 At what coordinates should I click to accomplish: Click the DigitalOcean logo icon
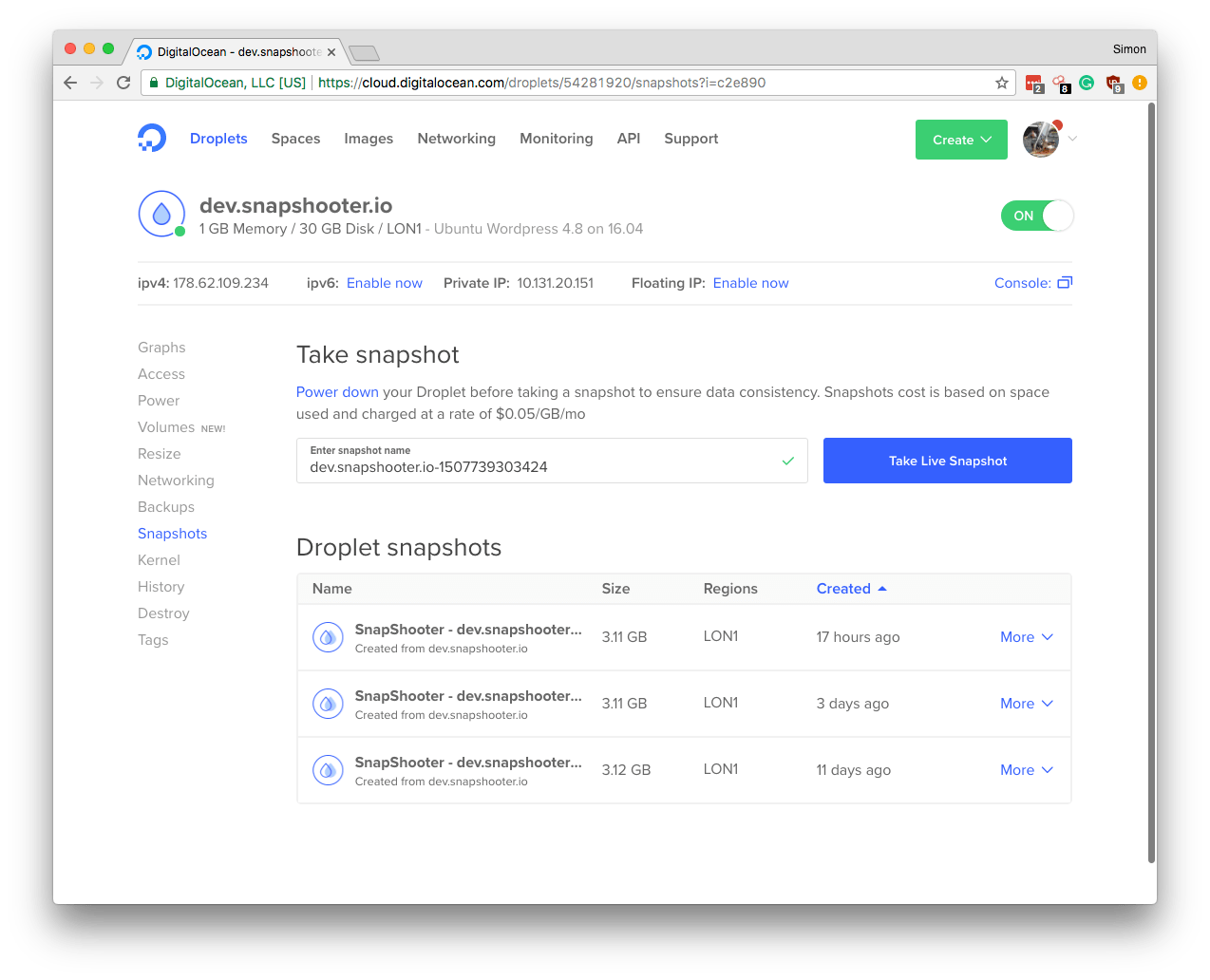pyautogui.click(x=152, y=138)
